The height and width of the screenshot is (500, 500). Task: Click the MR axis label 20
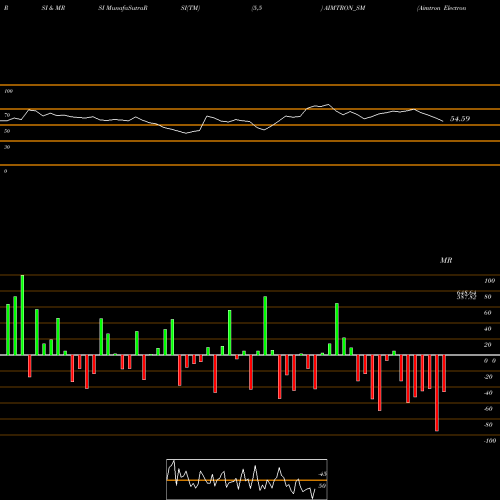pyautogui.click(x=488, y=345)
